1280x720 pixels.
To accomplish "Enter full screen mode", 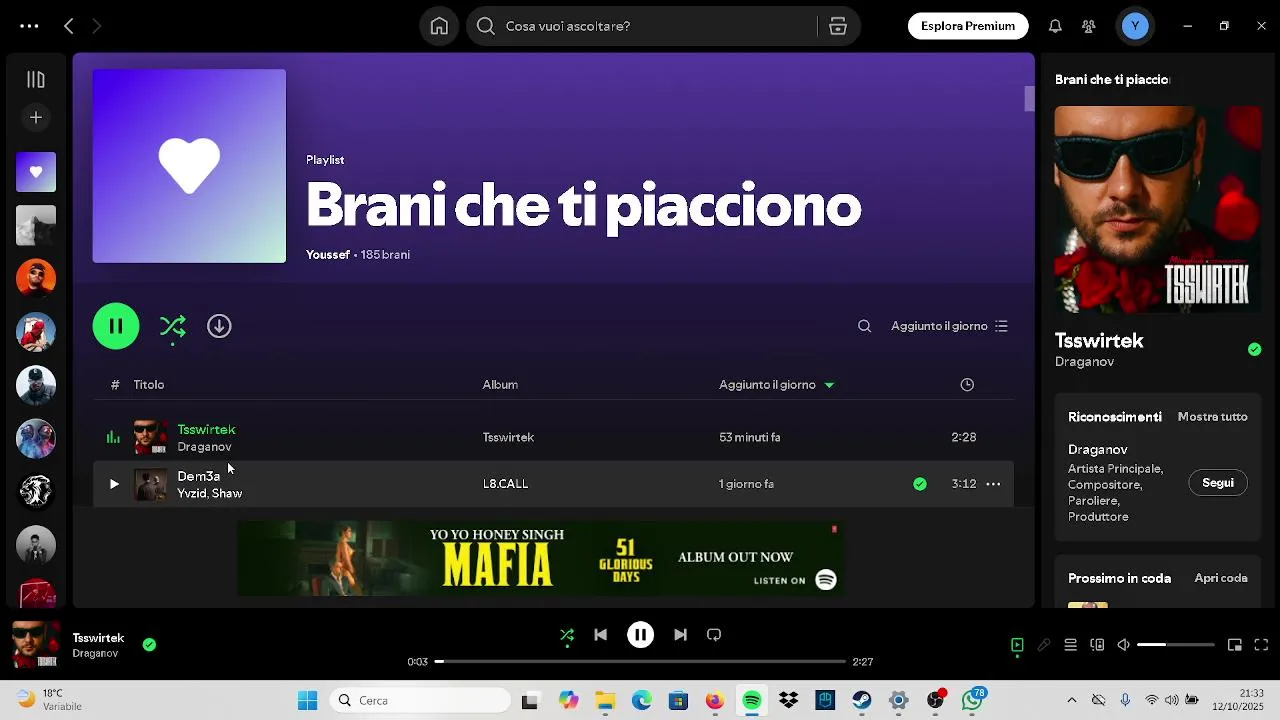I will pos(1261,645).
